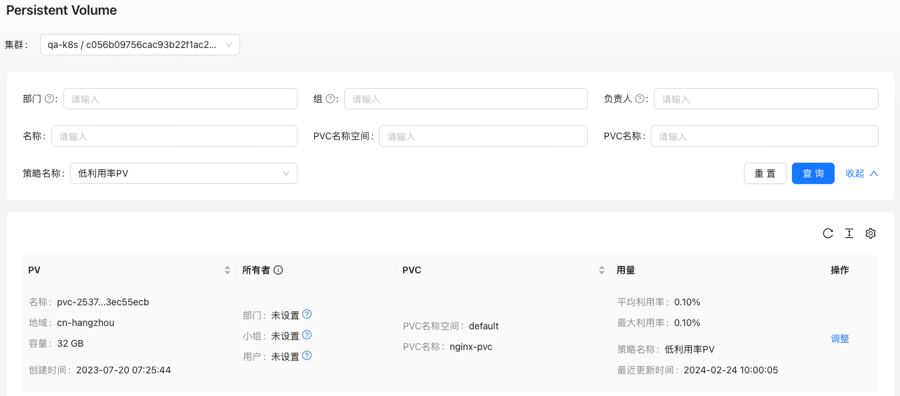Focus the PVC名称空间 input field
The image size is (900, 396).
tap(483, 136)
